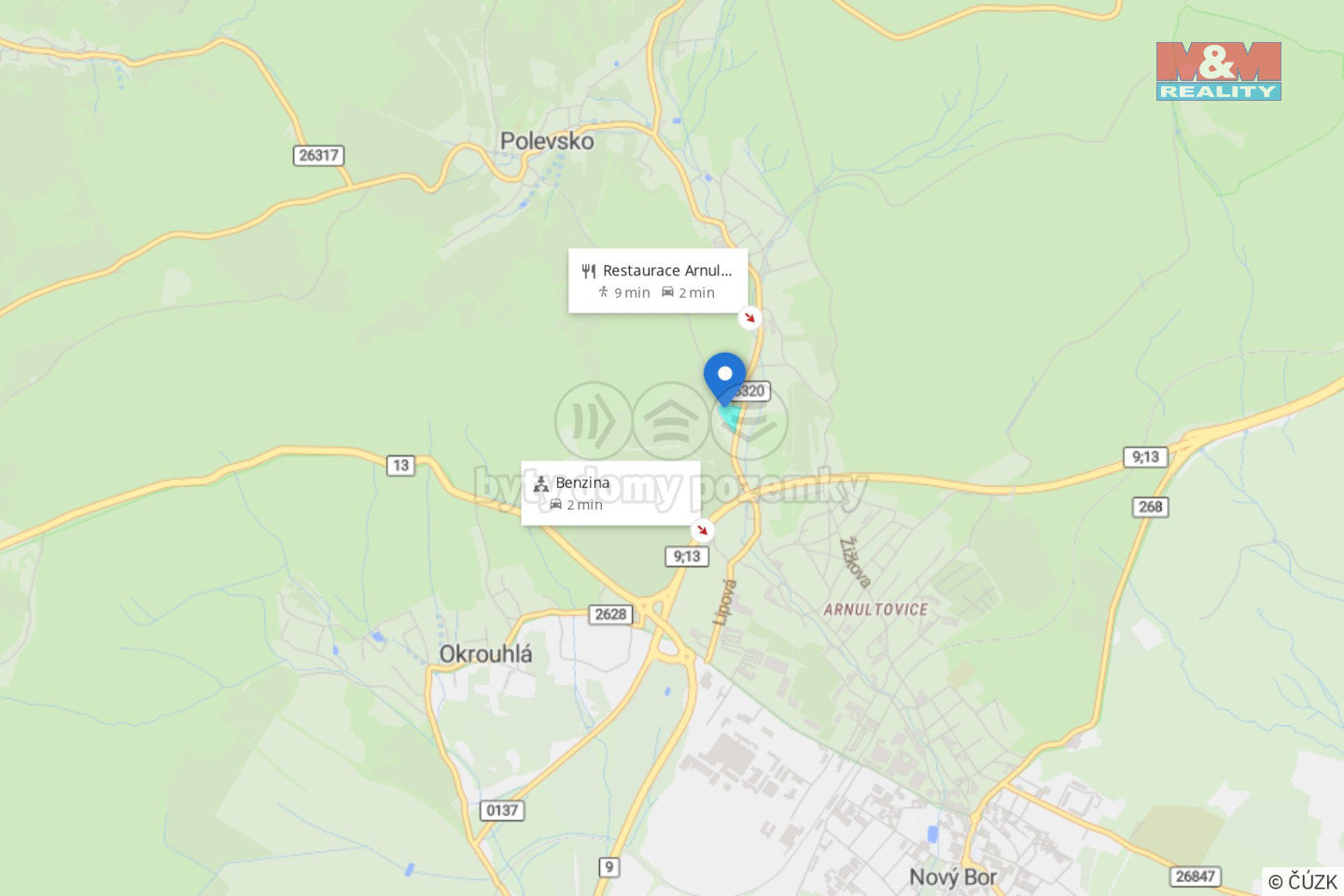This screenshot has width=1344, height=896.
Task: Click the M&M Reality logo
Action: (x=1218, y=71)
